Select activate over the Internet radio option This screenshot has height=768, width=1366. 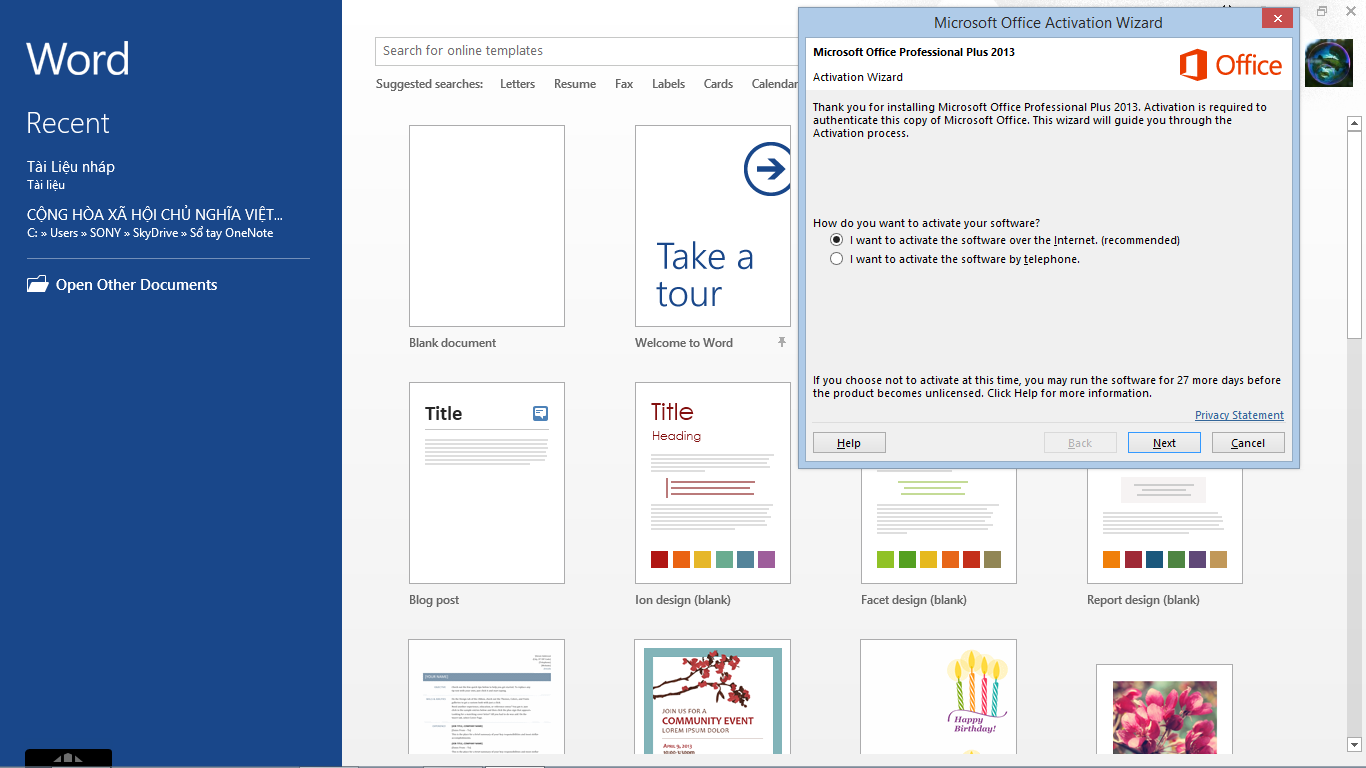837,240
